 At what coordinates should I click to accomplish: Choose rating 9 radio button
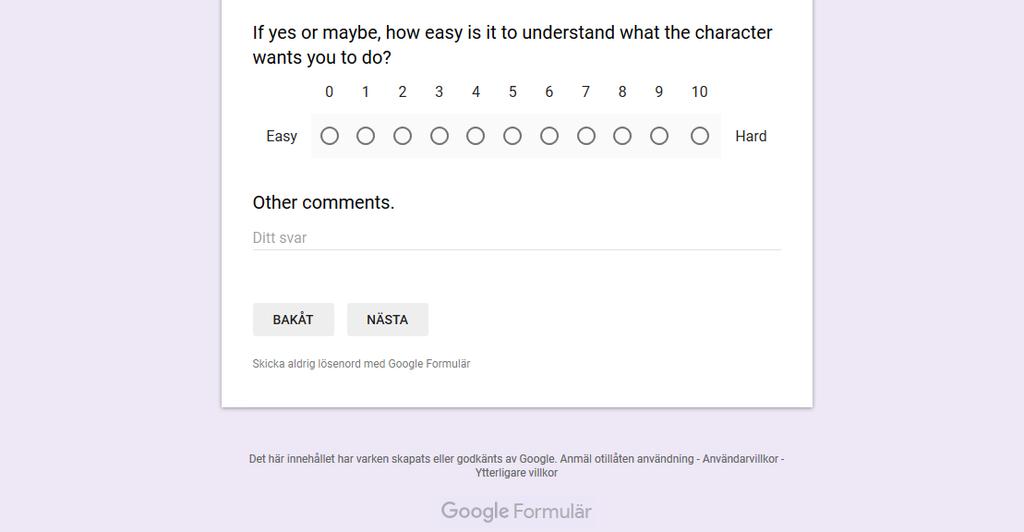pyautogui.click(x=659, y=136)
